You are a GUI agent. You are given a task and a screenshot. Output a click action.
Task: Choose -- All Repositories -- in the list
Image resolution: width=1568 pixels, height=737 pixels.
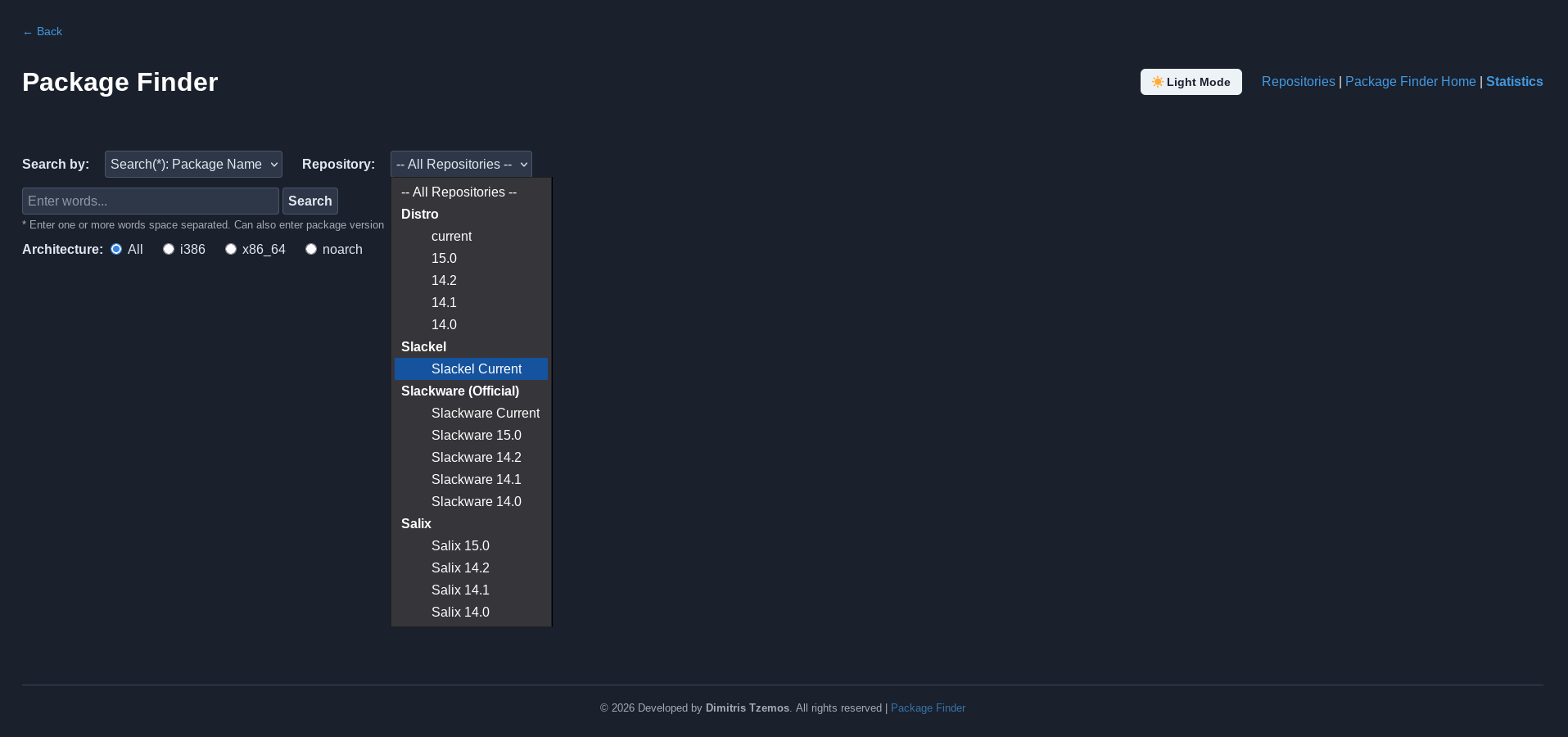point(471,192)
